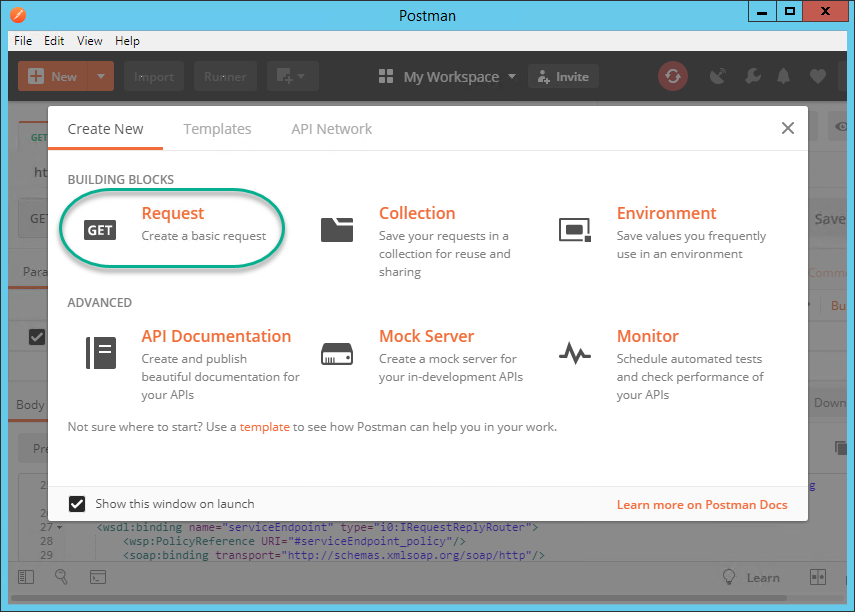Click the API Documentation heading
The height and width of the screenshot is (612, 855).
click(216, 336)
